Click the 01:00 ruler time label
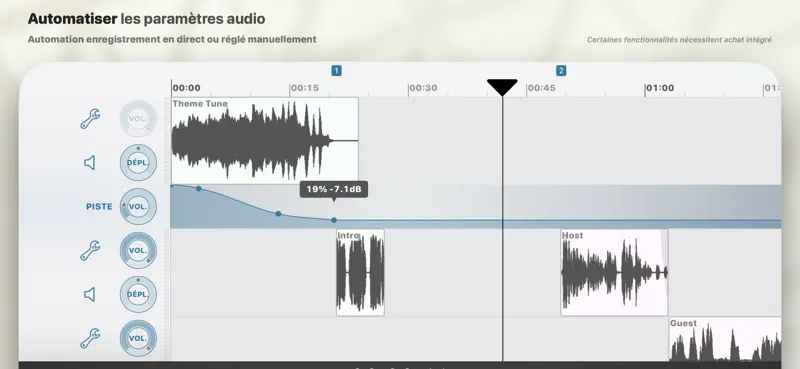The image size is (800, 369). [660, 88]
